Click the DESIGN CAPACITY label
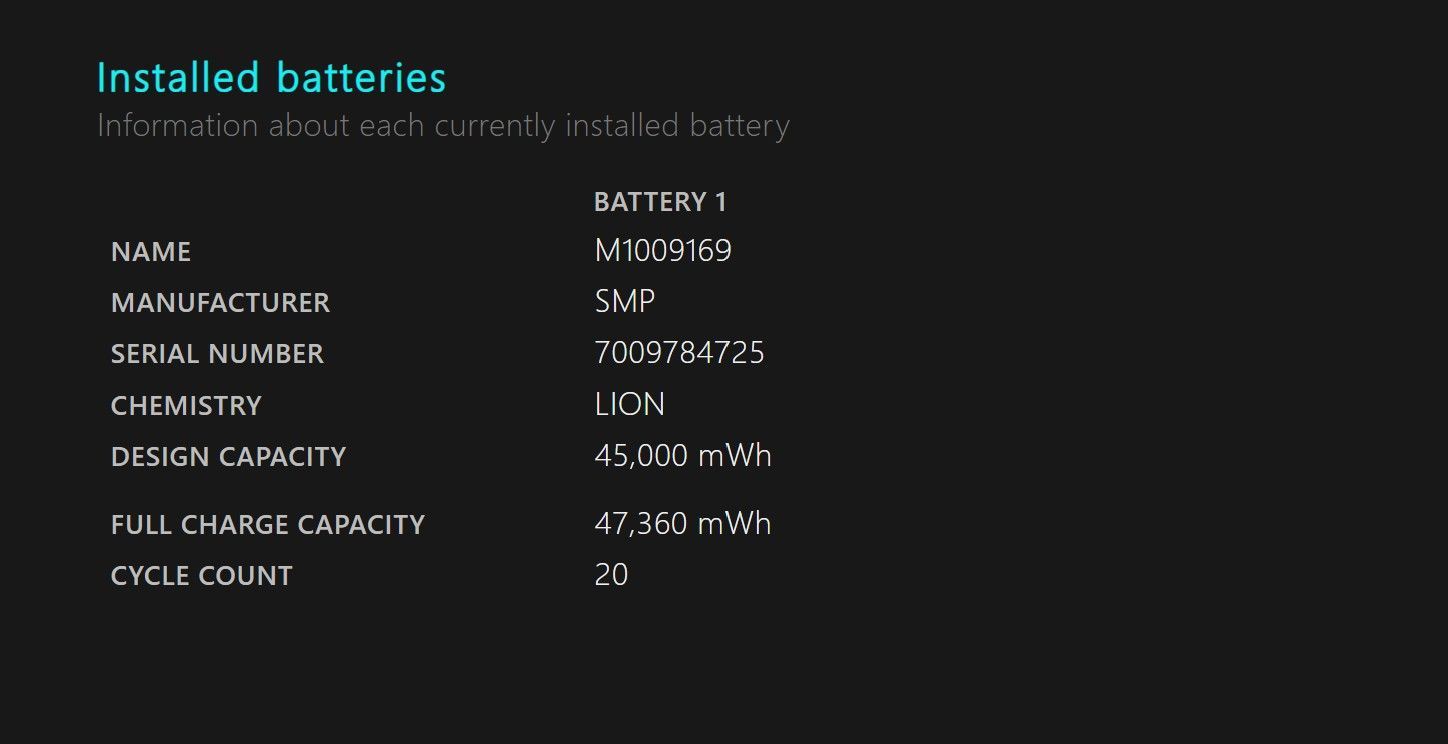The width and height of the screenshot is (1448, 744). pyautogui.click(x=228, y=457)
